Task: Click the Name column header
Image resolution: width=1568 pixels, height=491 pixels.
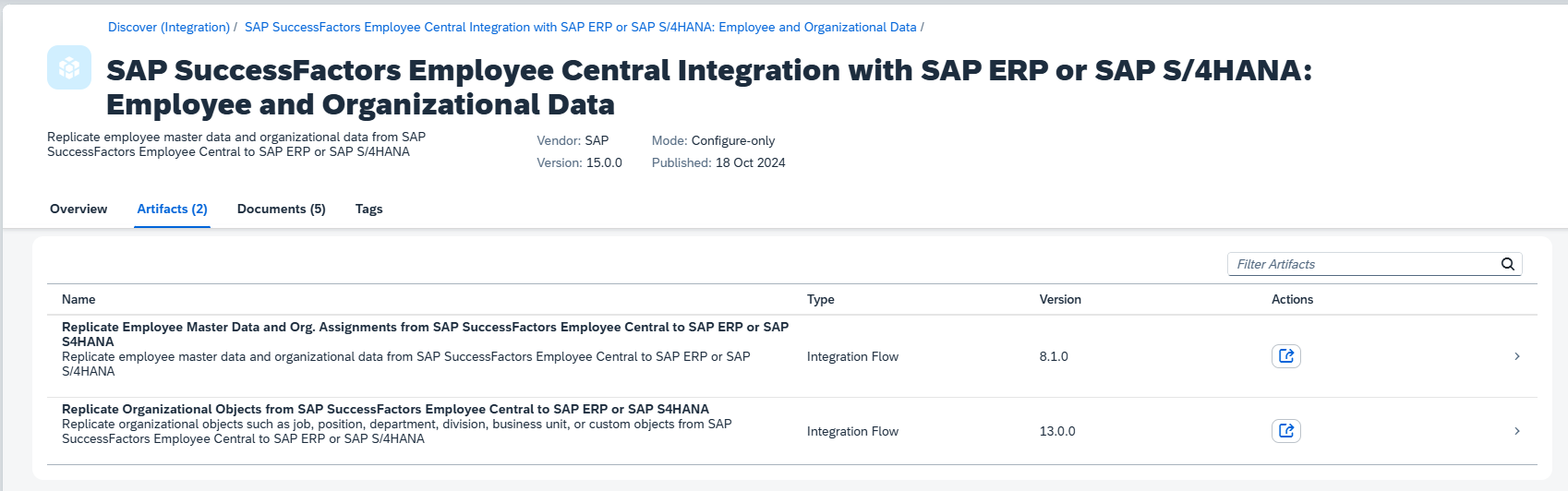Action: click(x=78, y=299)
